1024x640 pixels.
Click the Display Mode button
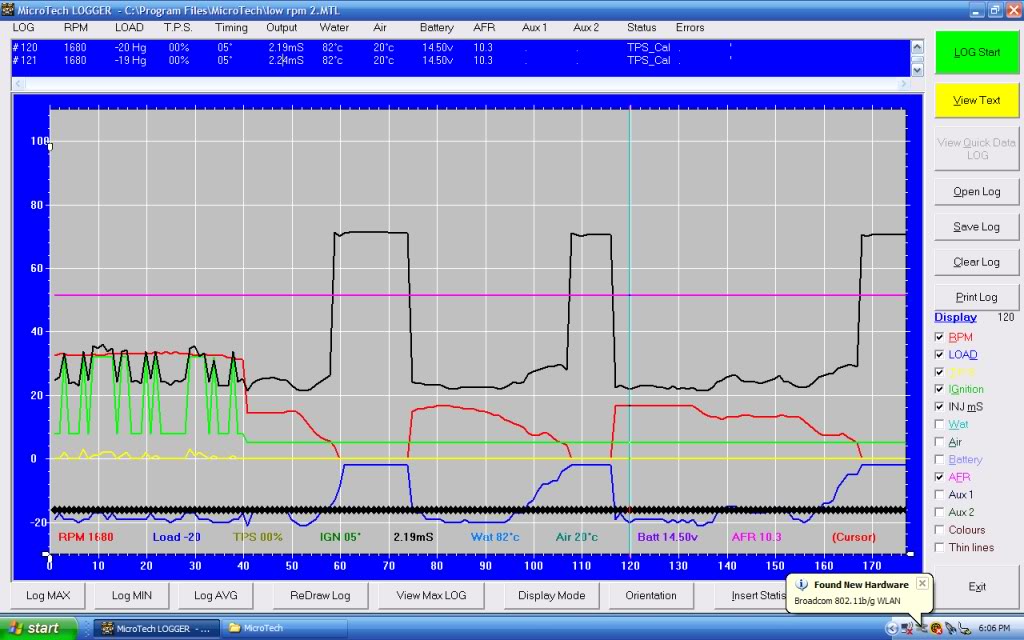click(551, 596)
